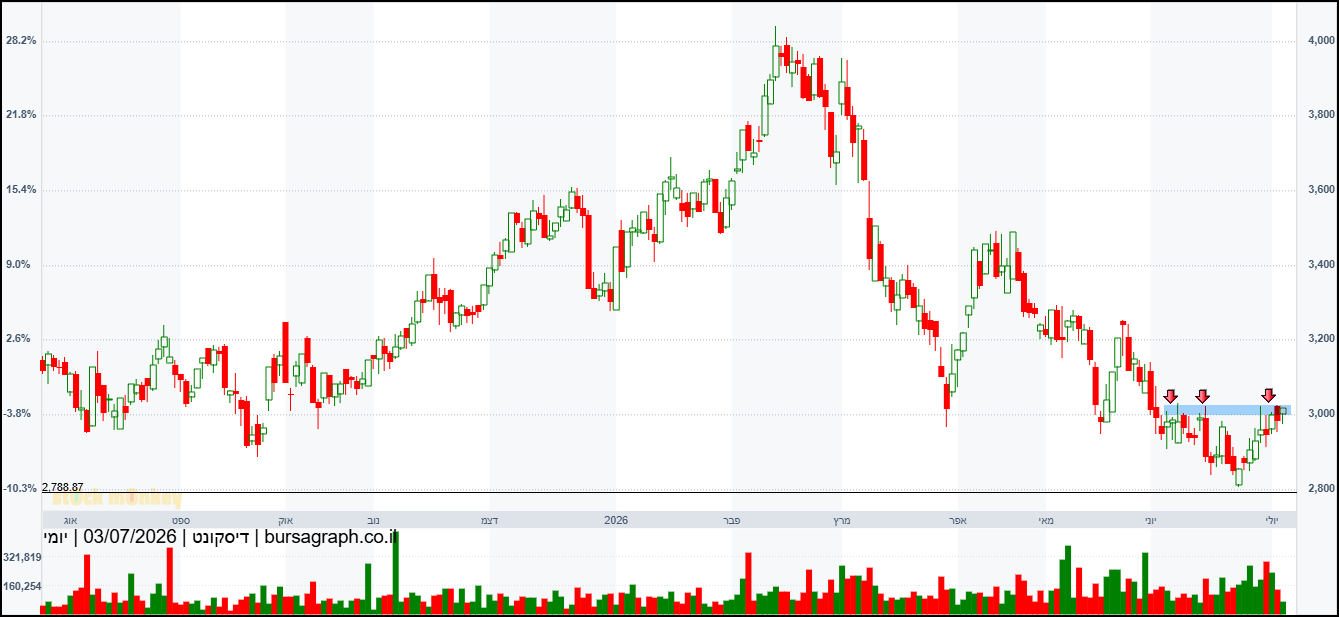Click the yellow Stock Monkey watermark logo
The height and width of the screenshot is (617, 1339).
pos(117,498)
